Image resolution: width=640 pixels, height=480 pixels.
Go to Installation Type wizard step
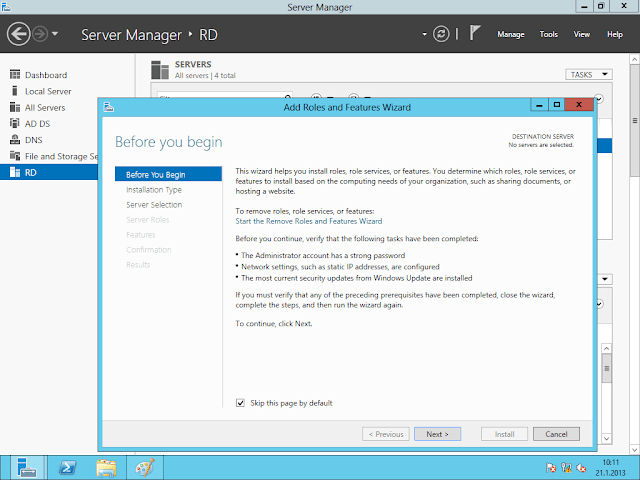(154, 189)
